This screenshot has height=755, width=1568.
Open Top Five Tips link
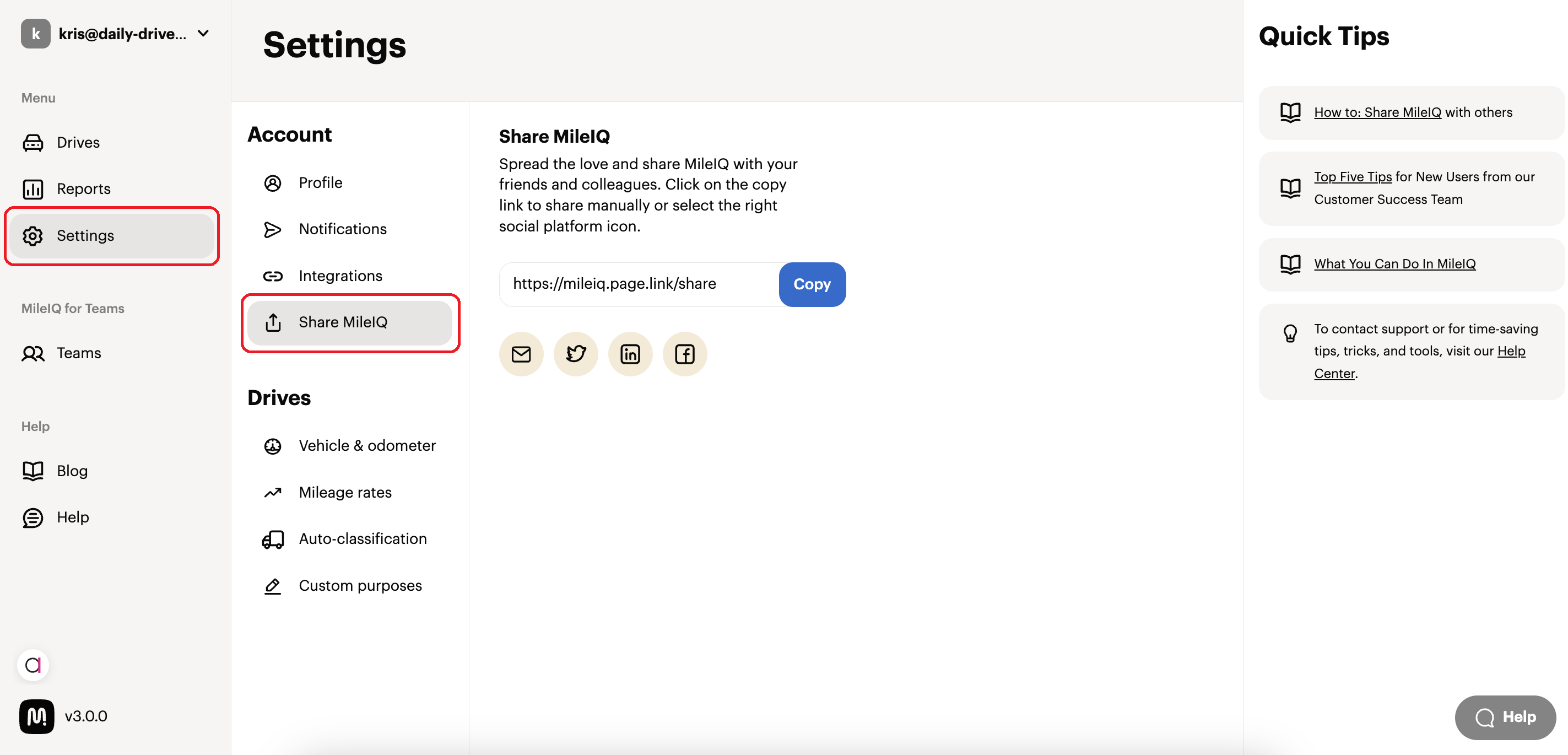pyautogui.click(x=1353, y=177)
